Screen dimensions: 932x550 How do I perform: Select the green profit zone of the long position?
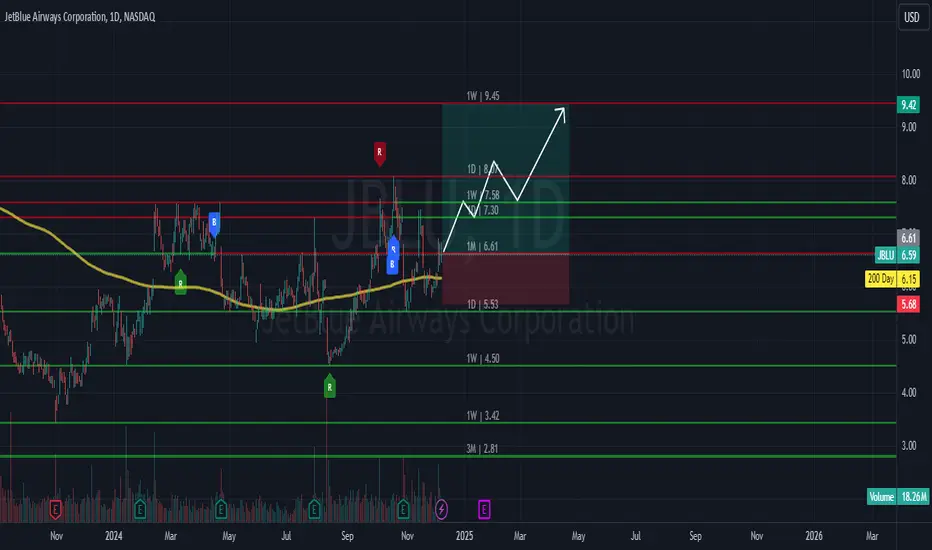(x=505, y=178)
